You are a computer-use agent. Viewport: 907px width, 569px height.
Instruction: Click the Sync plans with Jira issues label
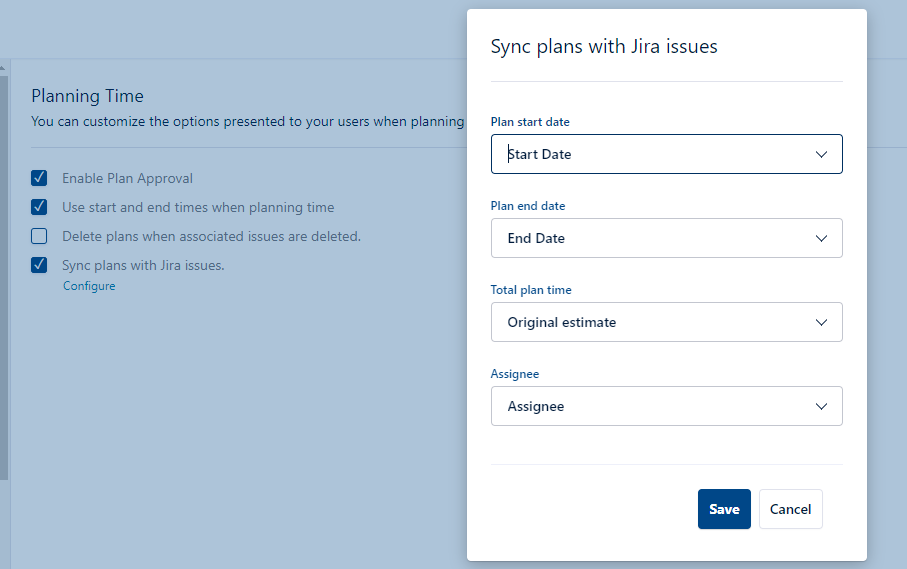point(143,265)
